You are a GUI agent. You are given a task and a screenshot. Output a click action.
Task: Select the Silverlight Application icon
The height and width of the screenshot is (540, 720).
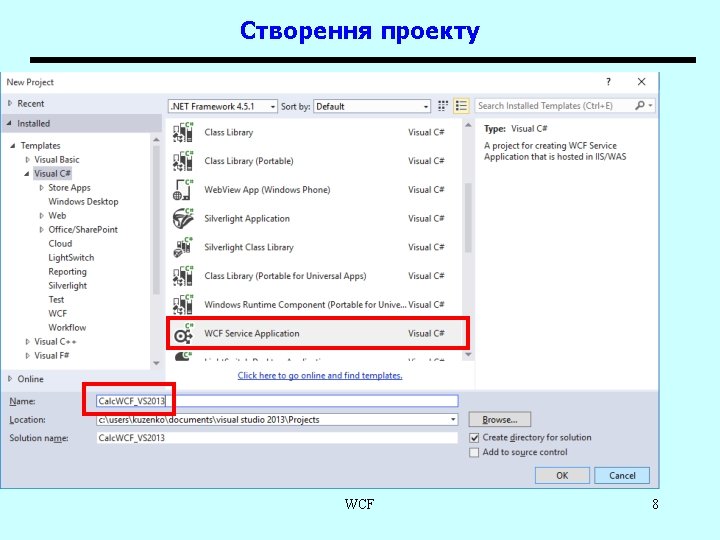(183, 219)
